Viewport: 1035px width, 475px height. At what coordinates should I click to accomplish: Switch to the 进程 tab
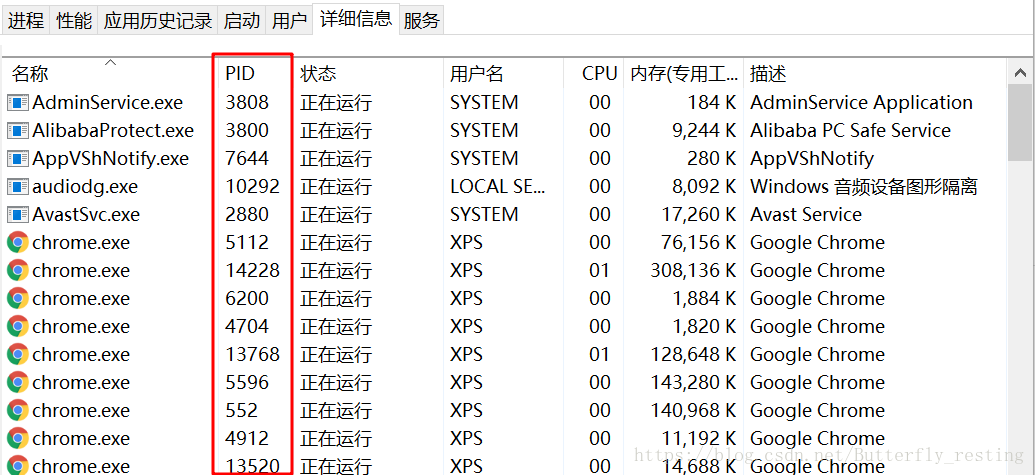click(x=26, y=20)
